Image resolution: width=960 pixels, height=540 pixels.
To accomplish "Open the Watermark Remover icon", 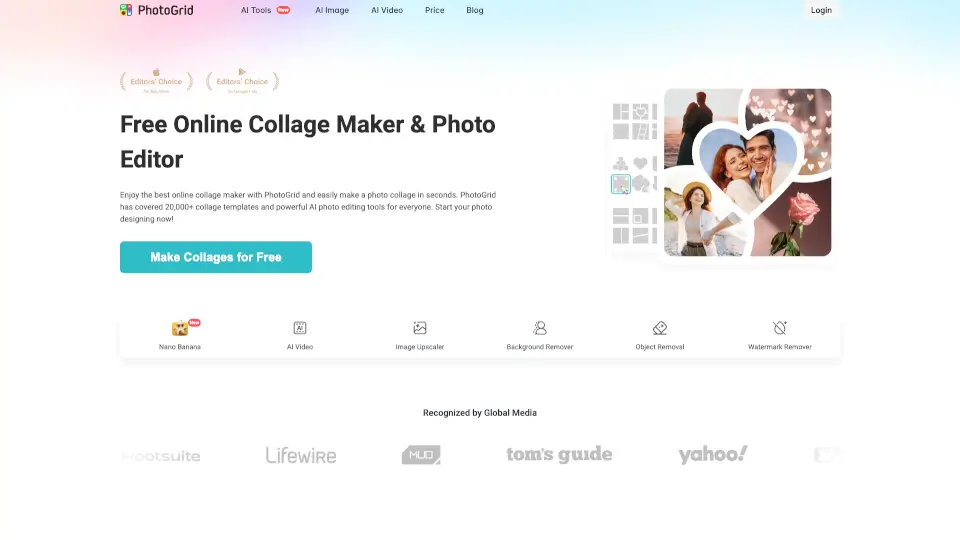I will (779, 328).
